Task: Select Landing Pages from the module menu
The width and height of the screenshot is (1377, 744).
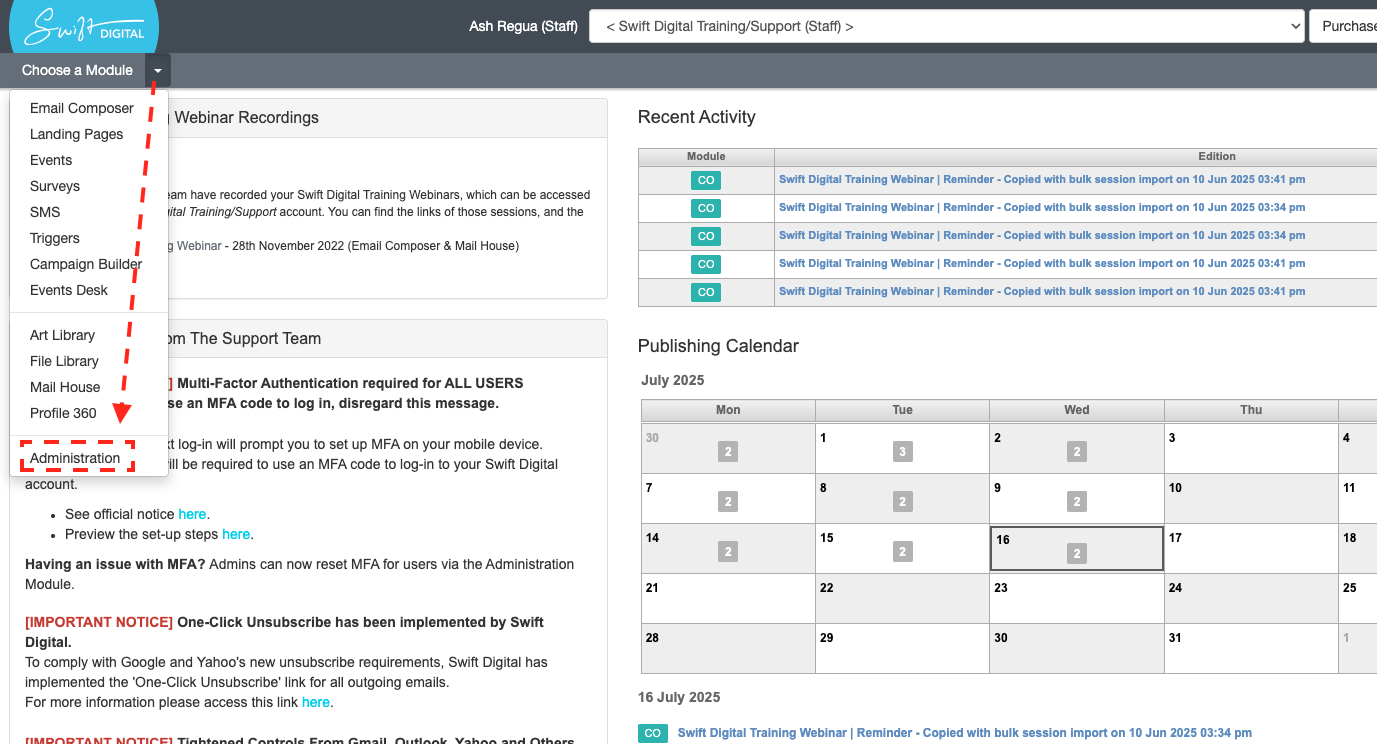Action: (x=77, y=134)
